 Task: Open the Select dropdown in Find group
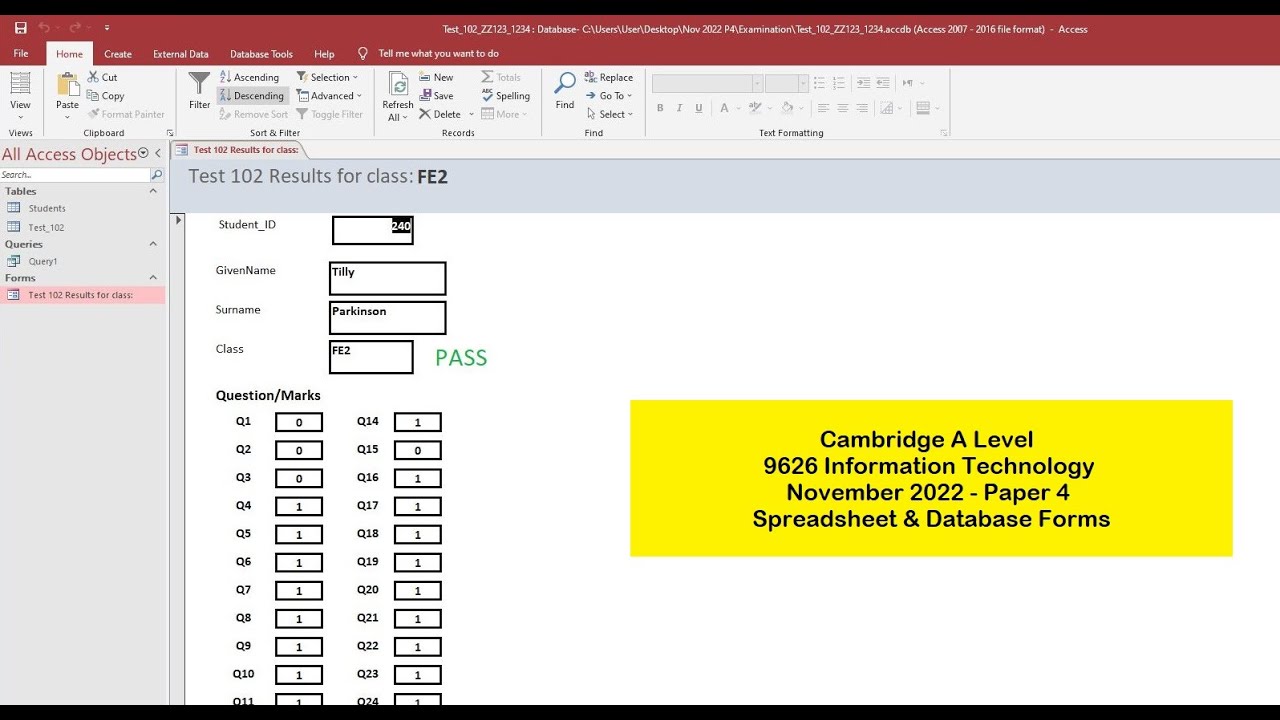(610, 114)
